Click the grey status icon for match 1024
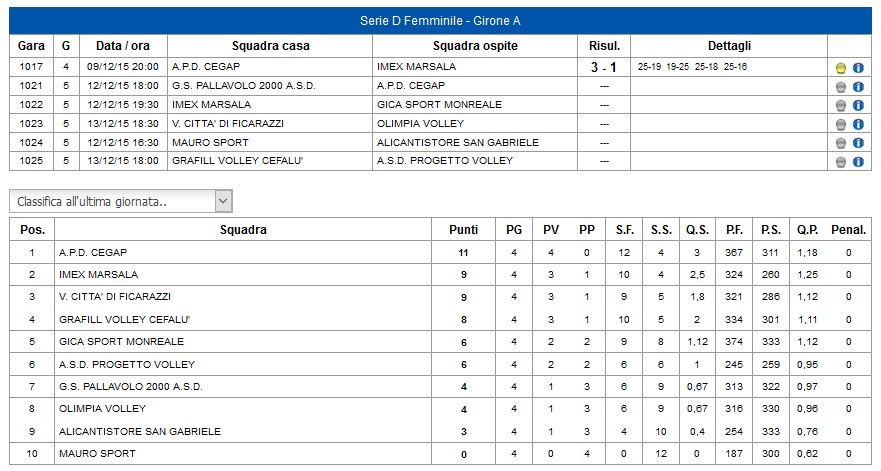The height and width of the screenshot is (471, 881). coord(841,143)
